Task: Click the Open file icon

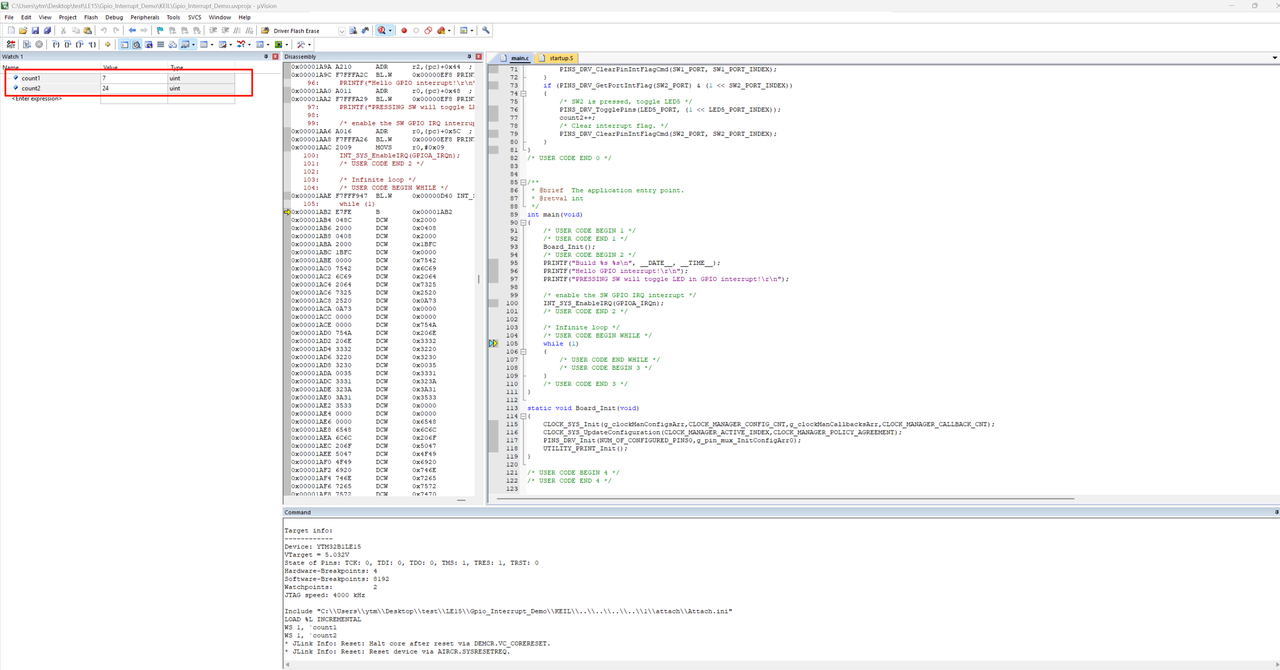Action: pyautogui.click(x=23, y=30)
